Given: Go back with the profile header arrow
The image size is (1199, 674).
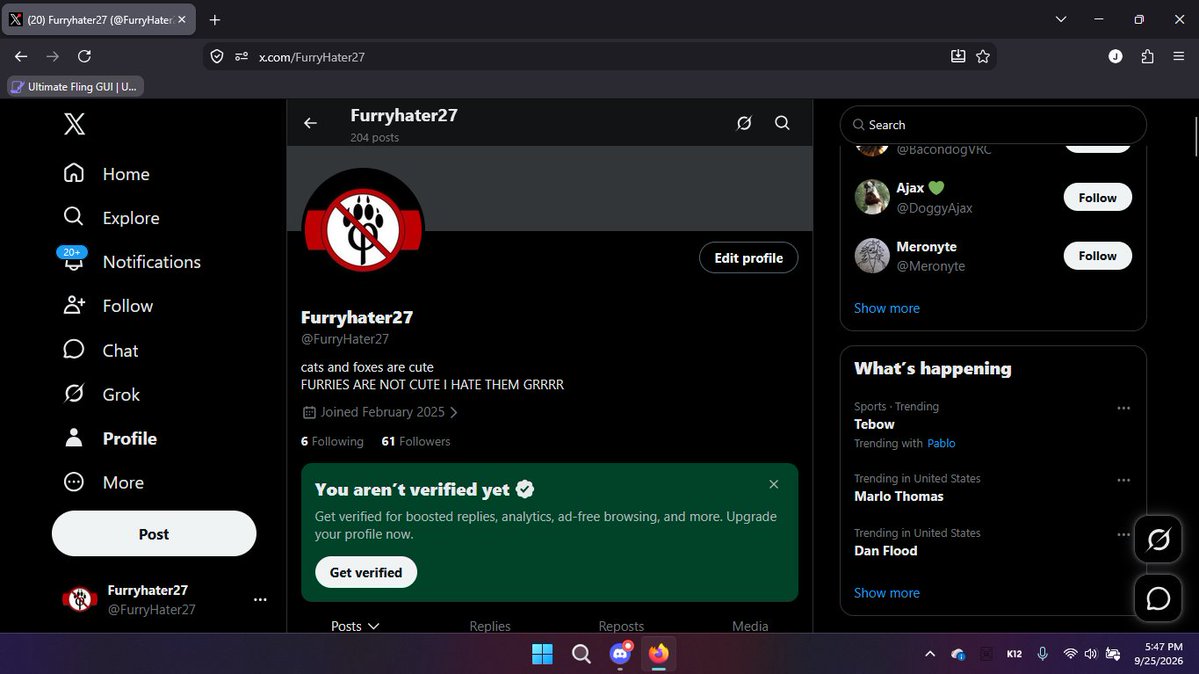Looking at the screenshot, I should (x=310, y=123).
